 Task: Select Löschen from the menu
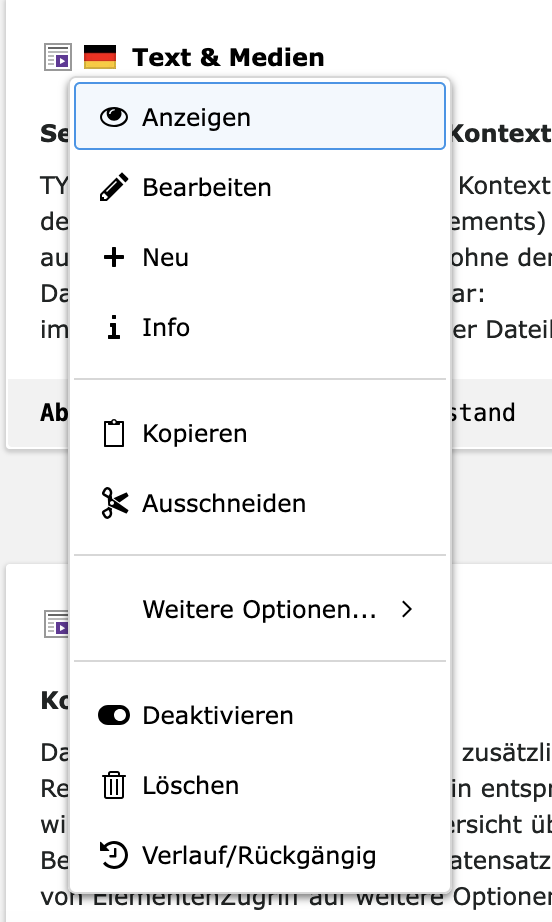(x=260, y=786)
